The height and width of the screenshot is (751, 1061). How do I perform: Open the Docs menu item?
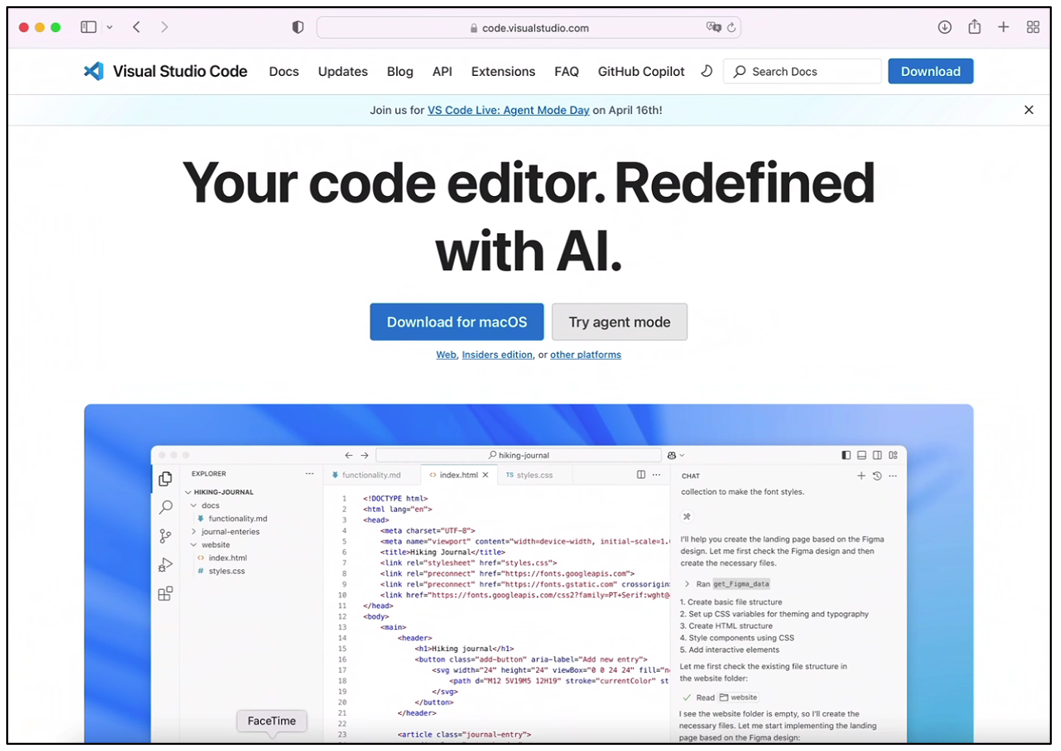tap(284, 72)
